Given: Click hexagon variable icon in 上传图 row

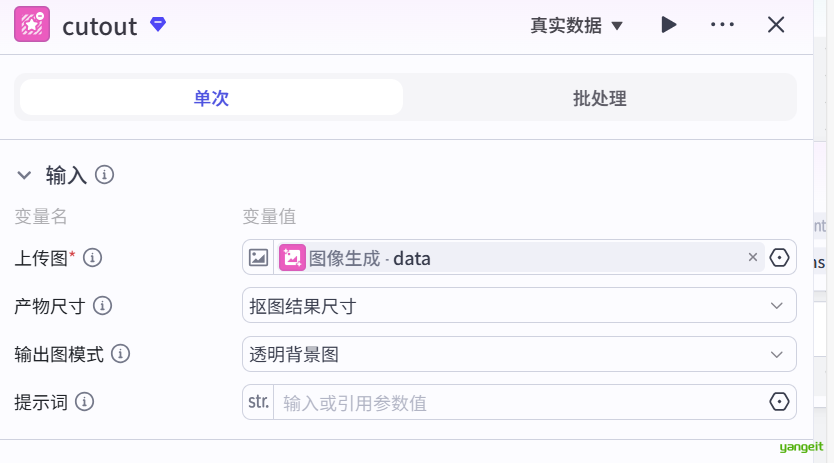Looking at the screenshot, I should coord(780,258).
